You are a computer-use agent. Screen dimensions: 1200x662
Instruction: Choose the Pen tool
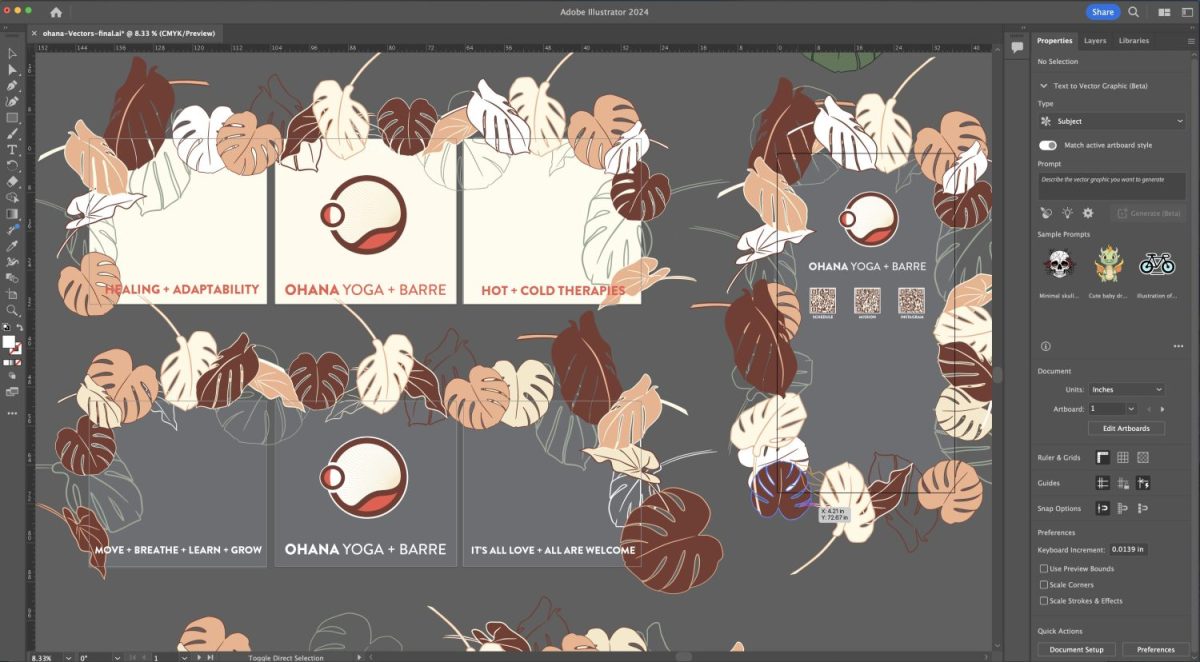tap(12, 86)
